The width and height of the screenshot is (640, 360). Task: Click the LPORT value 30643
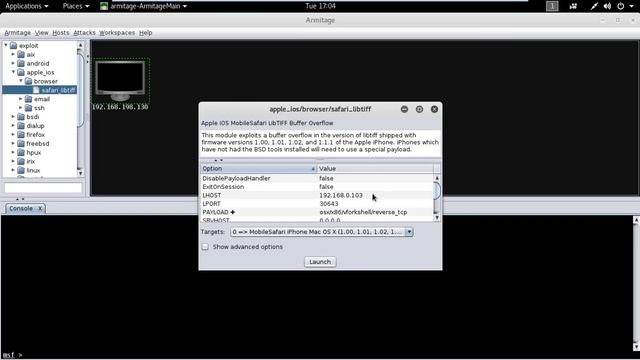[x=329, y=204]
